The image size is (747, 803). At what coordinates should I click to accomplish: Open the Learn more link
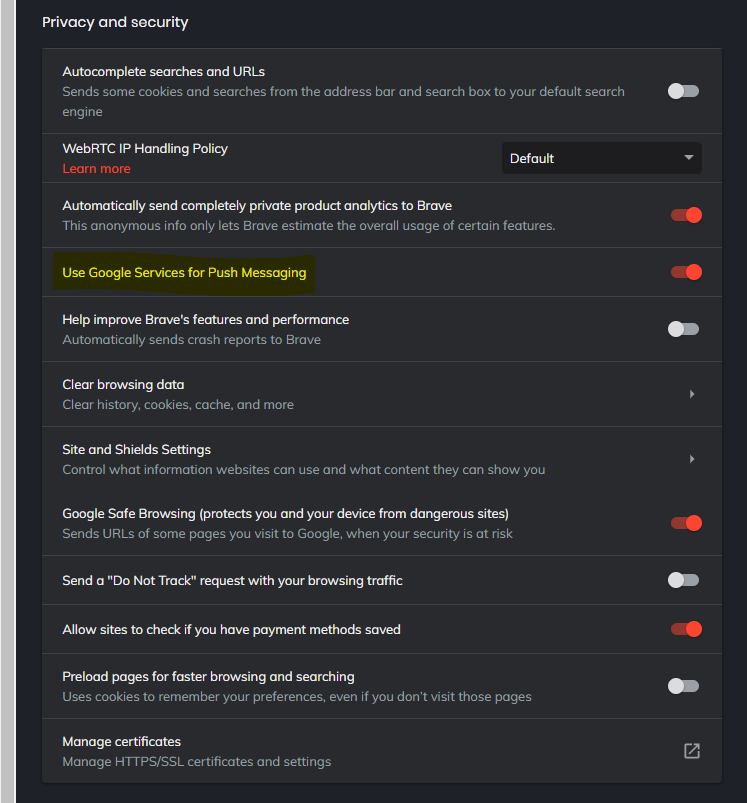point(96,169)
